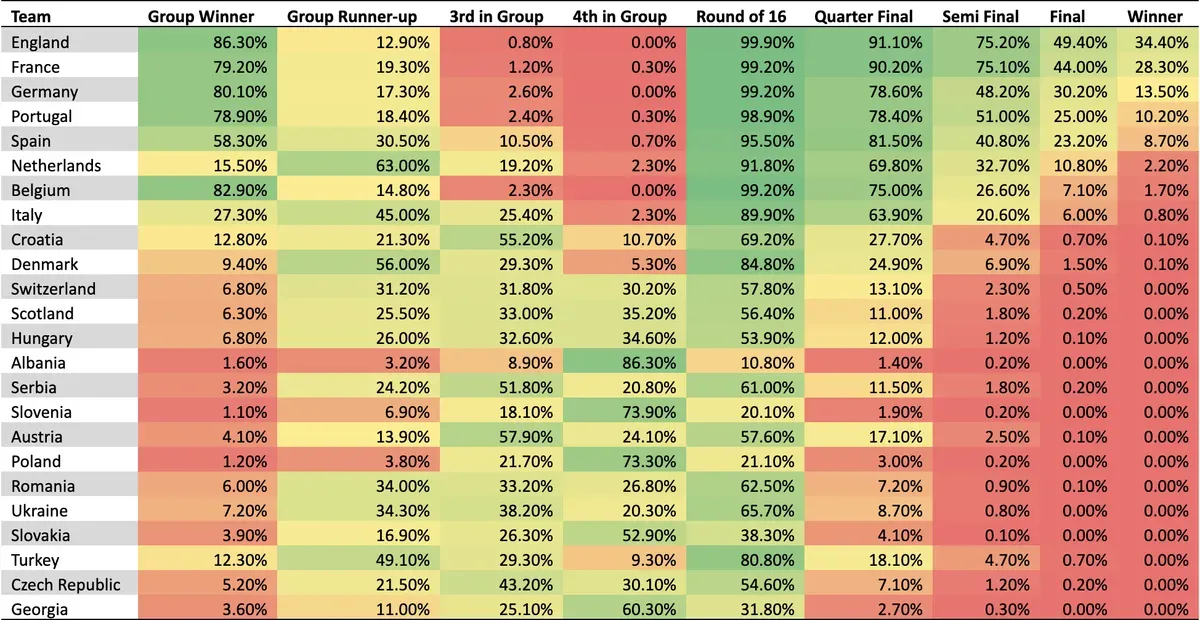Select the Czech Republic team cell
This screenshot has width=1200, height=620.
[x=63, y=584]
